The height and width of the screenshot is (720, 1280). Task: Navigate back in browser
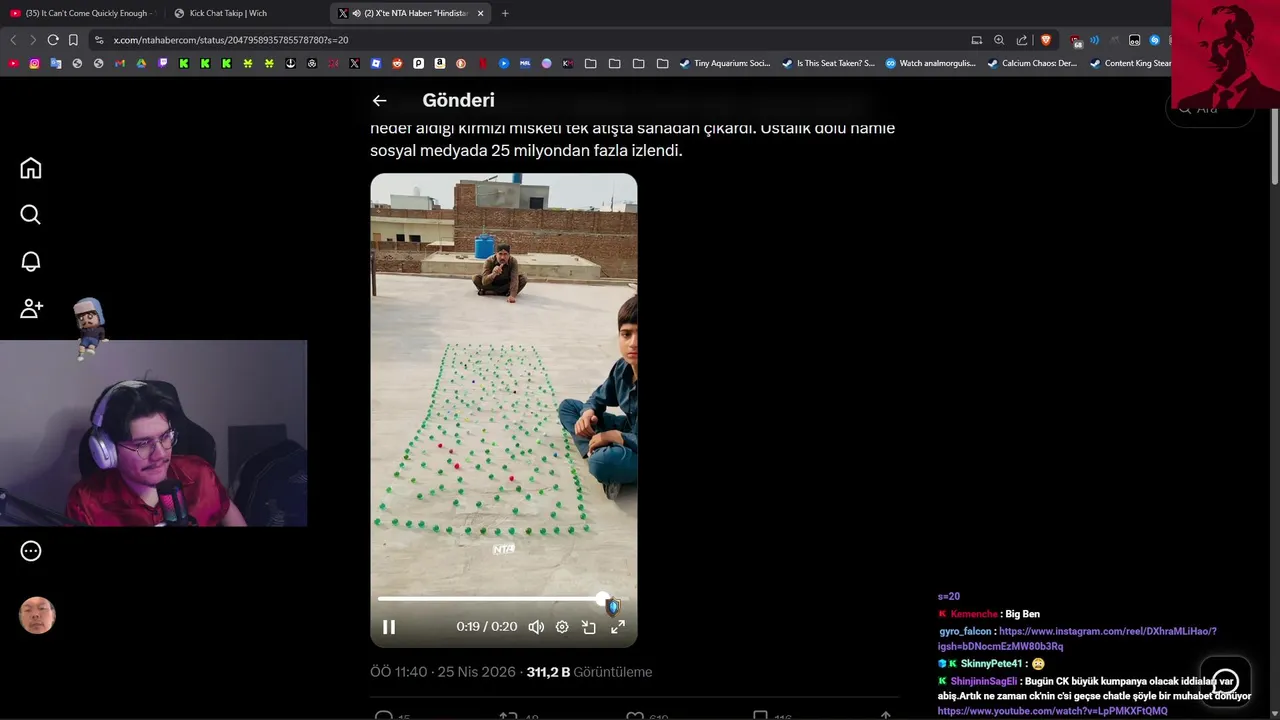click(13, 40)
